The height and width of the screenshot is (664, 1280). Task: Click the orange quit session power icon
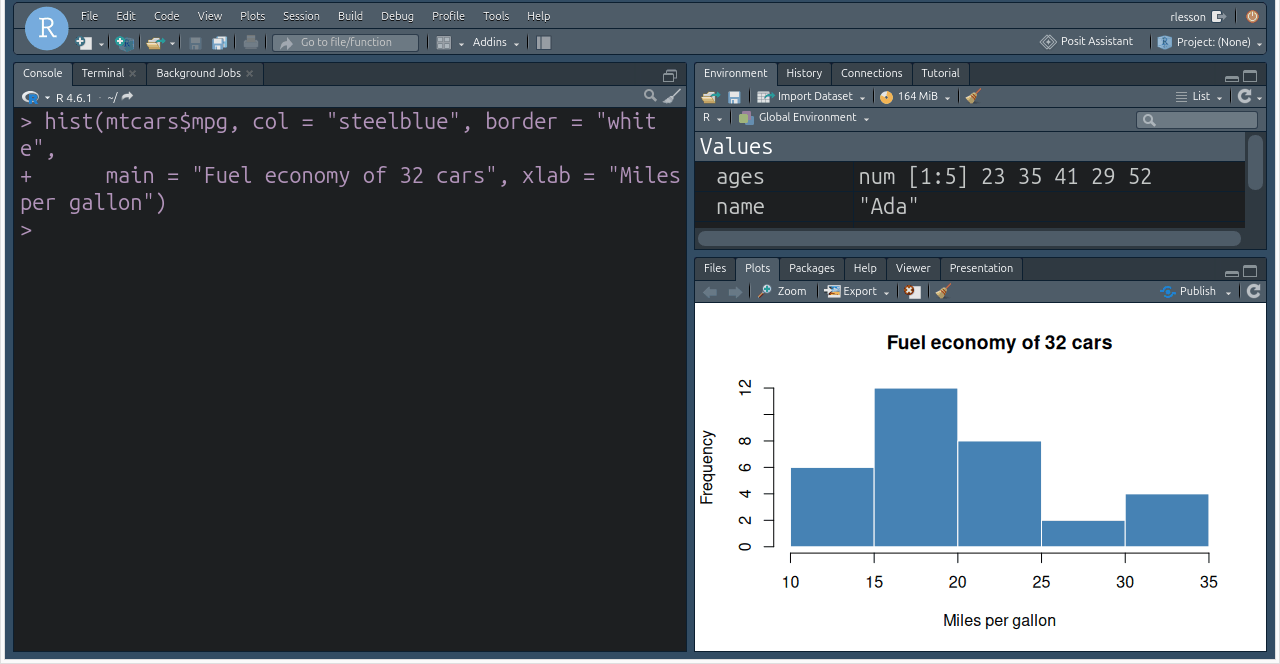click(x=1252, y=16)
